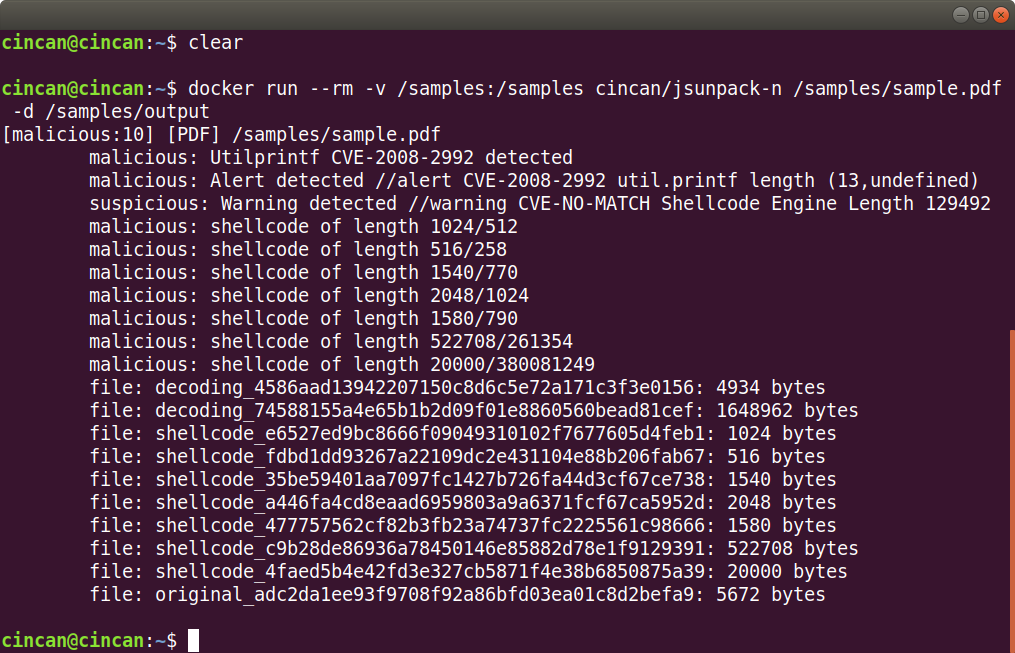Click the Utilprintf CVE-2008-2992 detected line

[x=331, y=158]
